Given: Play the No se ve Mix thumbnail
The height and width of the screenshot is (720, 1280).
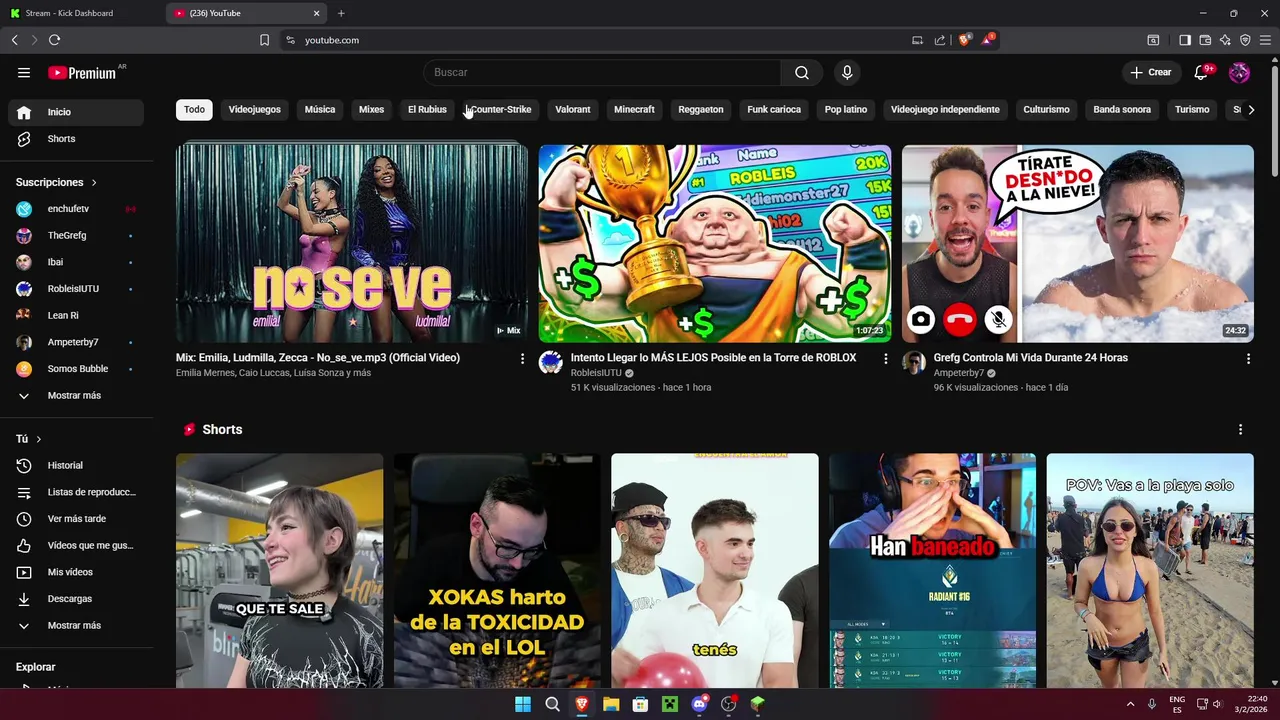Looking at the screenshot, I should [x=352, y=244].
